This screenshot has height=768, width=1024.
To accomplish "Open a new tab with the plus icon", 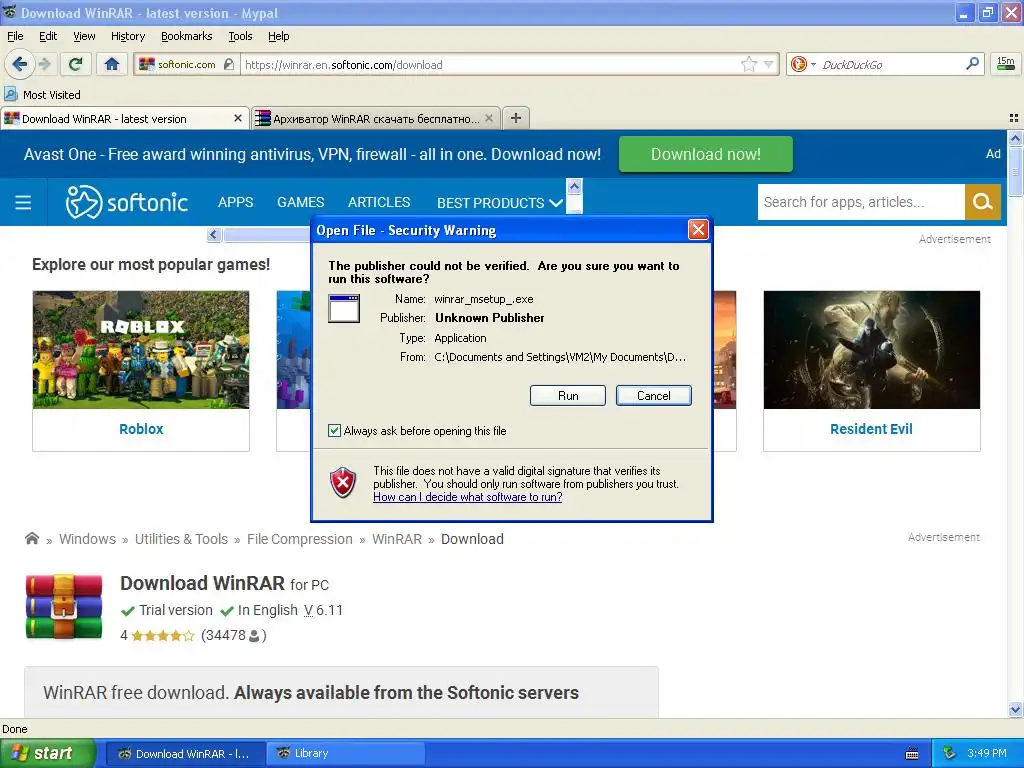I will click(516, 118).
